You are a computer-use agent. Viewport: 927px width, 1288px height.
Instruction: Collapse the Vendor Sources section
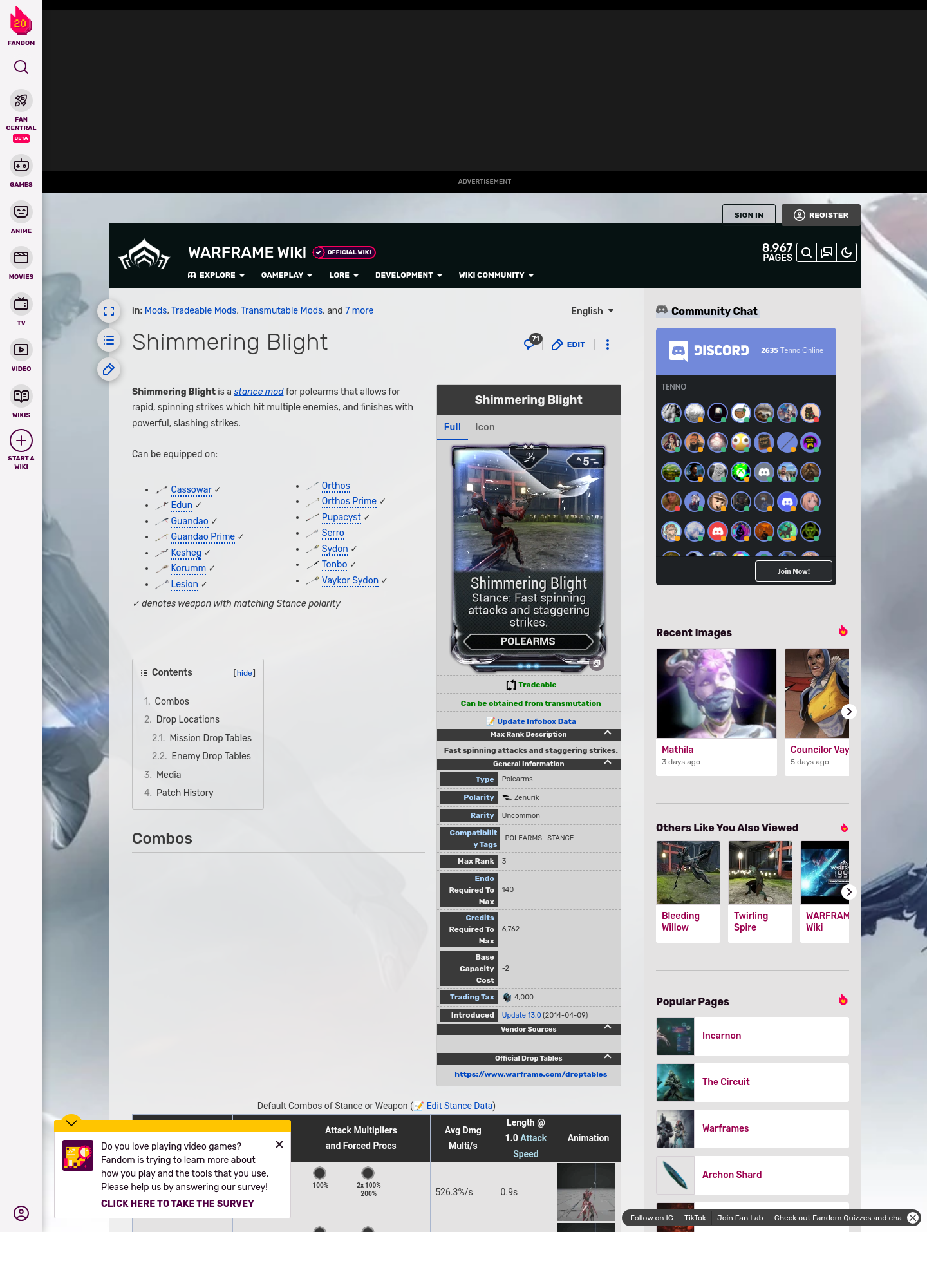607,1028
